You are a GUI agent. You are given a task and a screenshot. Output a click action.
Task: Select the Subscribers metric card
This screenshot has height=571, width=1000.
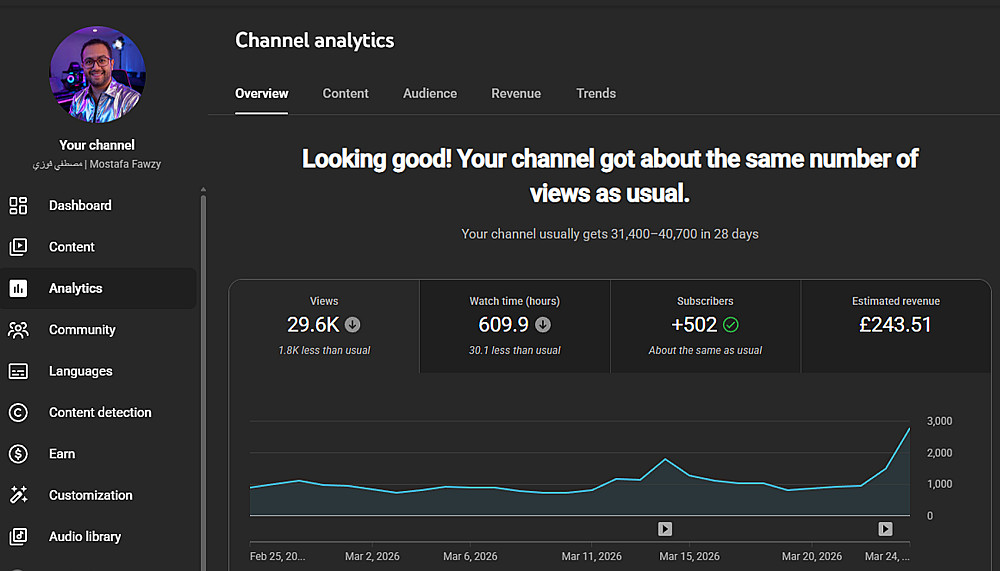click(705, 326)
